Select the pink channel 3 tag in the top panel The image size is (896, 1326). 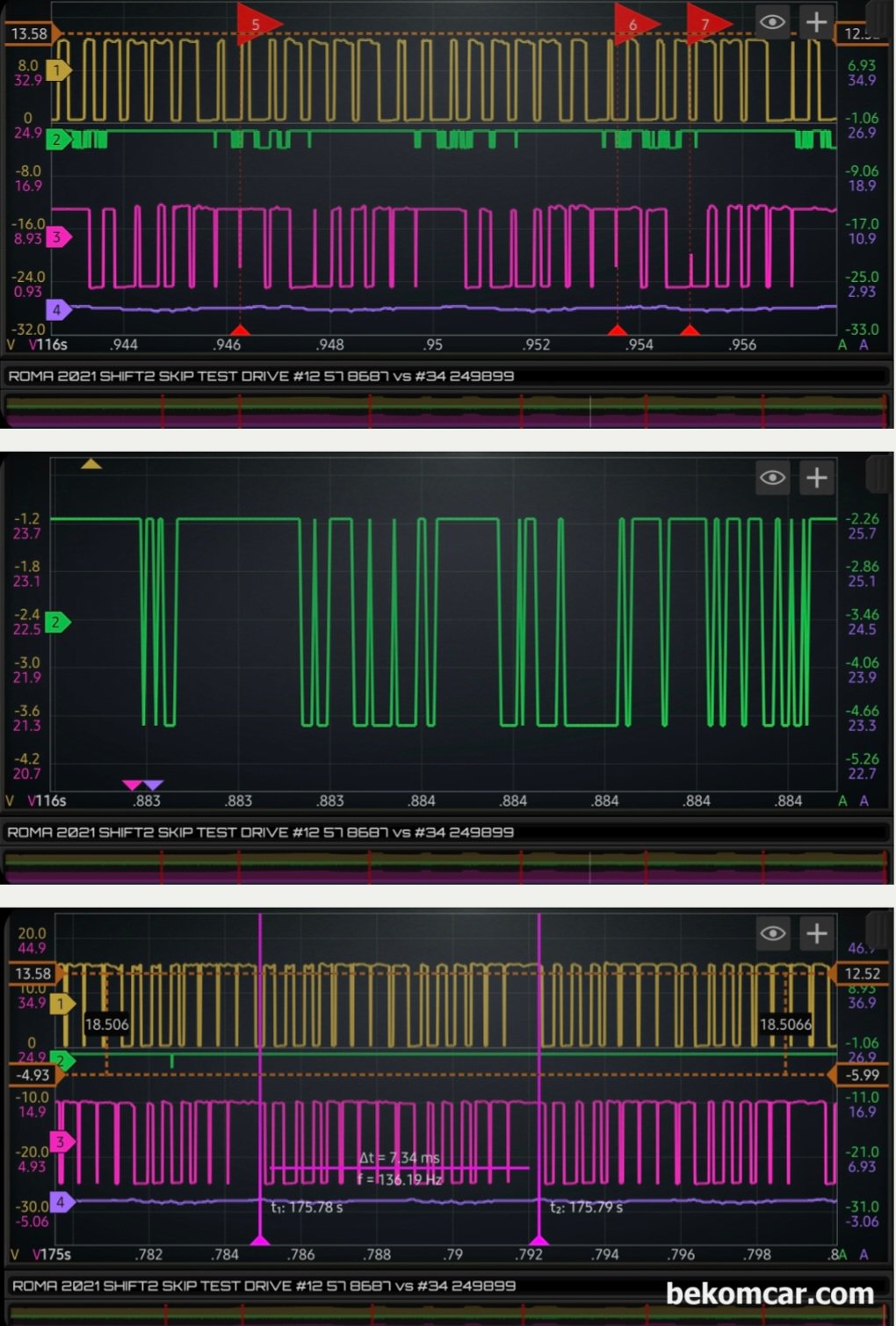point(58,237)
